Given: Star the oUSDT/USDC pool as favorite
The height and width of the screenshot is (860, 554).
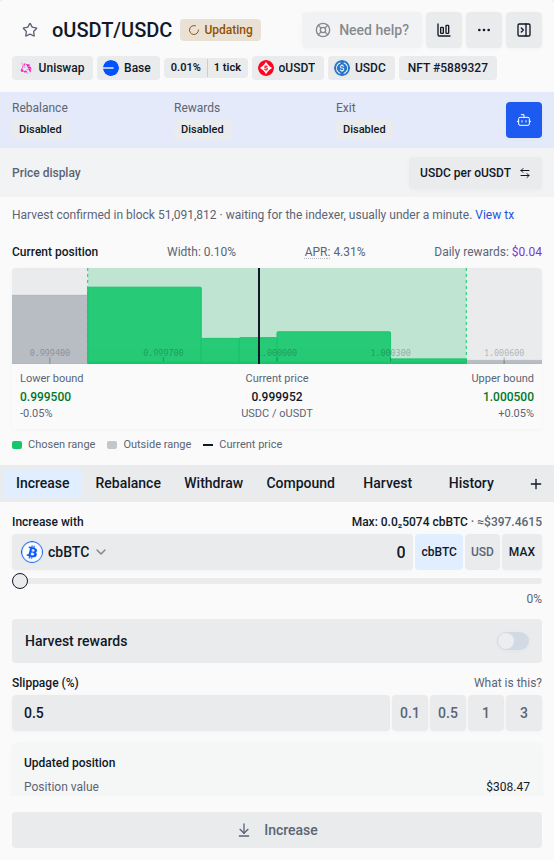Looking at the screenshot, I should click(30, 30).
